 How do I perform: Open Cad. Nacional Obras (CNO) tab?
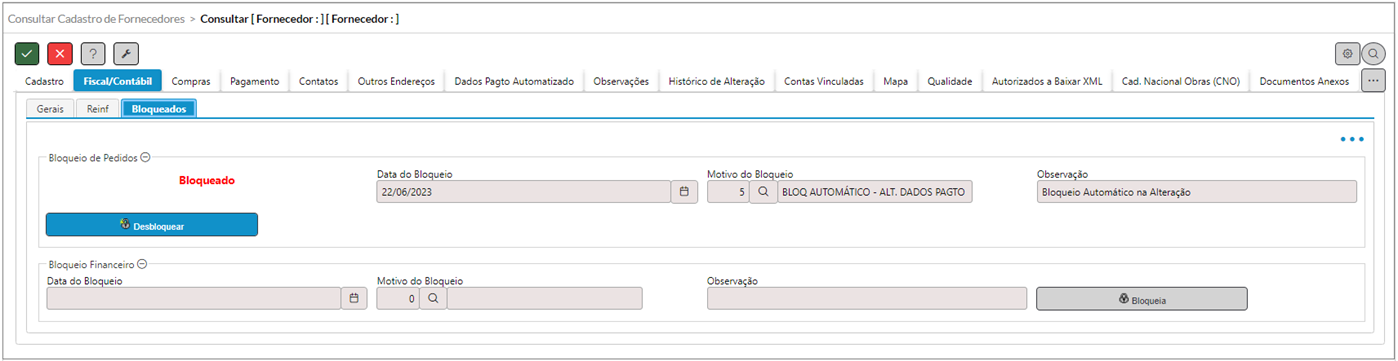(x=1181, y=81)
